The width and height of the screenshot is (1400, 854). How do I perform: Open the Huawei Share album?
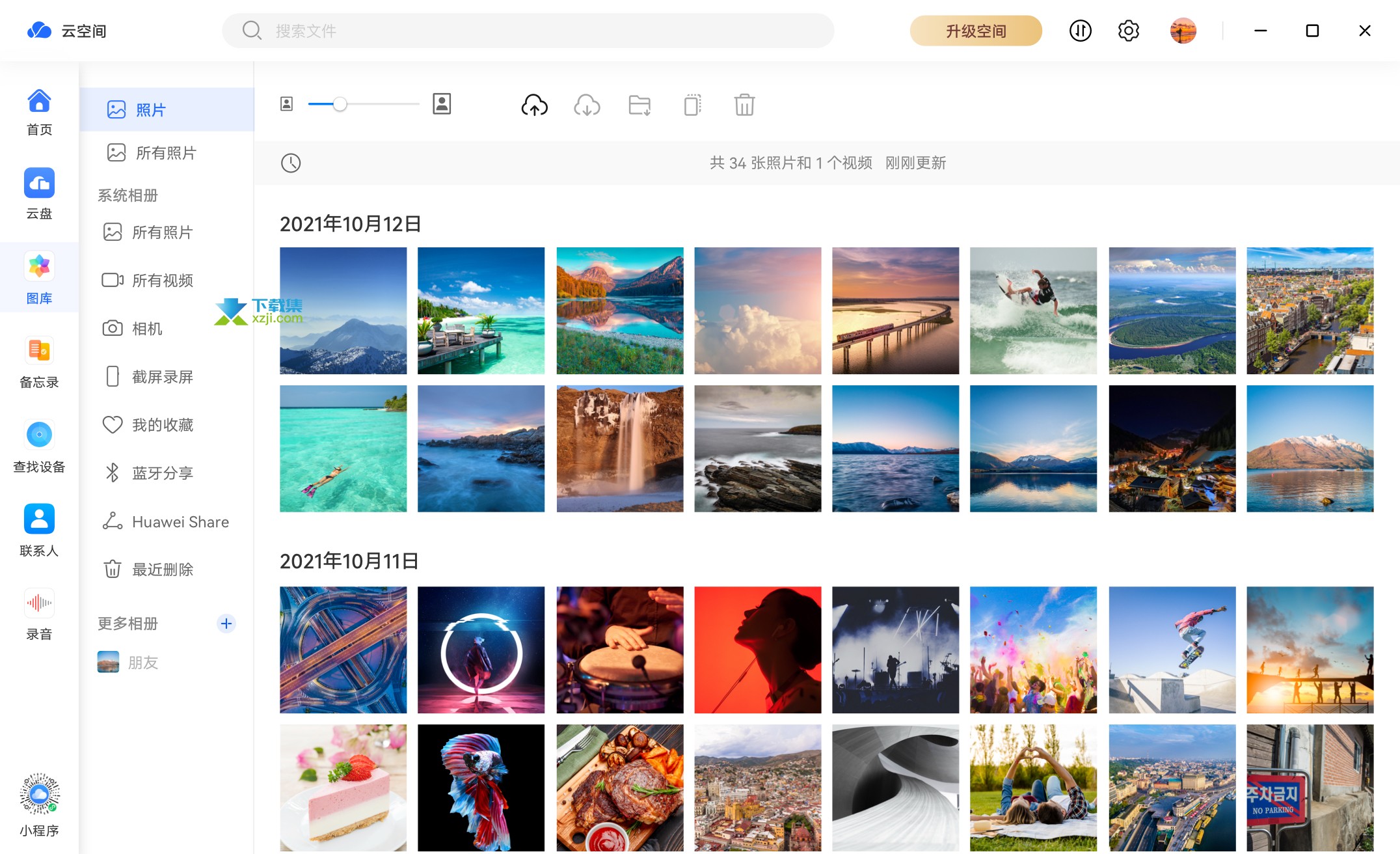point(167,522)
